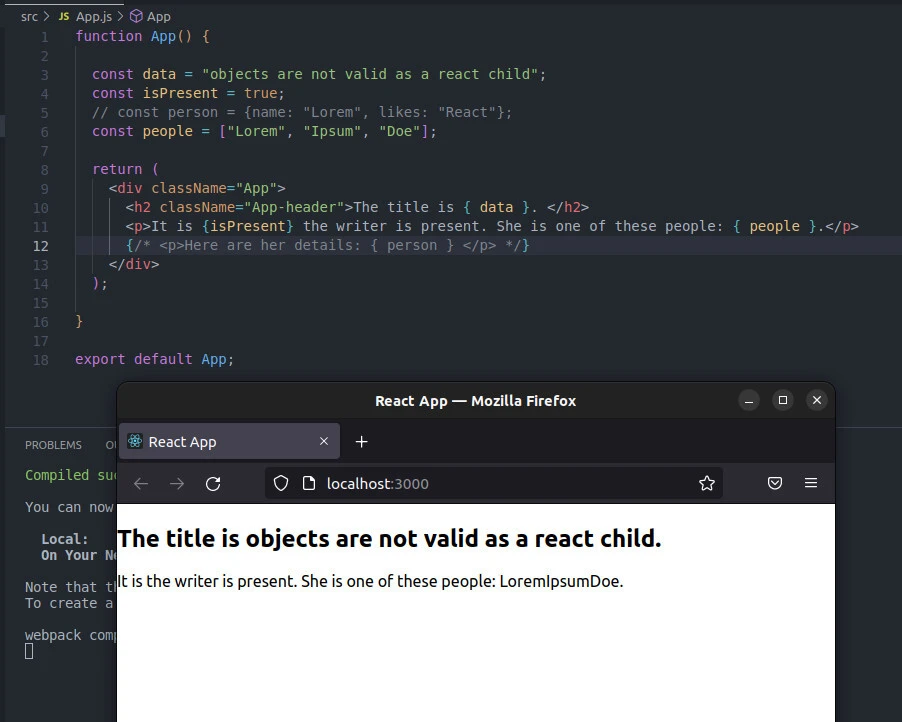This screenshot has height=722, width=902.
Task: Switch to the PROBLEMS panel tab
Action: (x=54, y=445)
